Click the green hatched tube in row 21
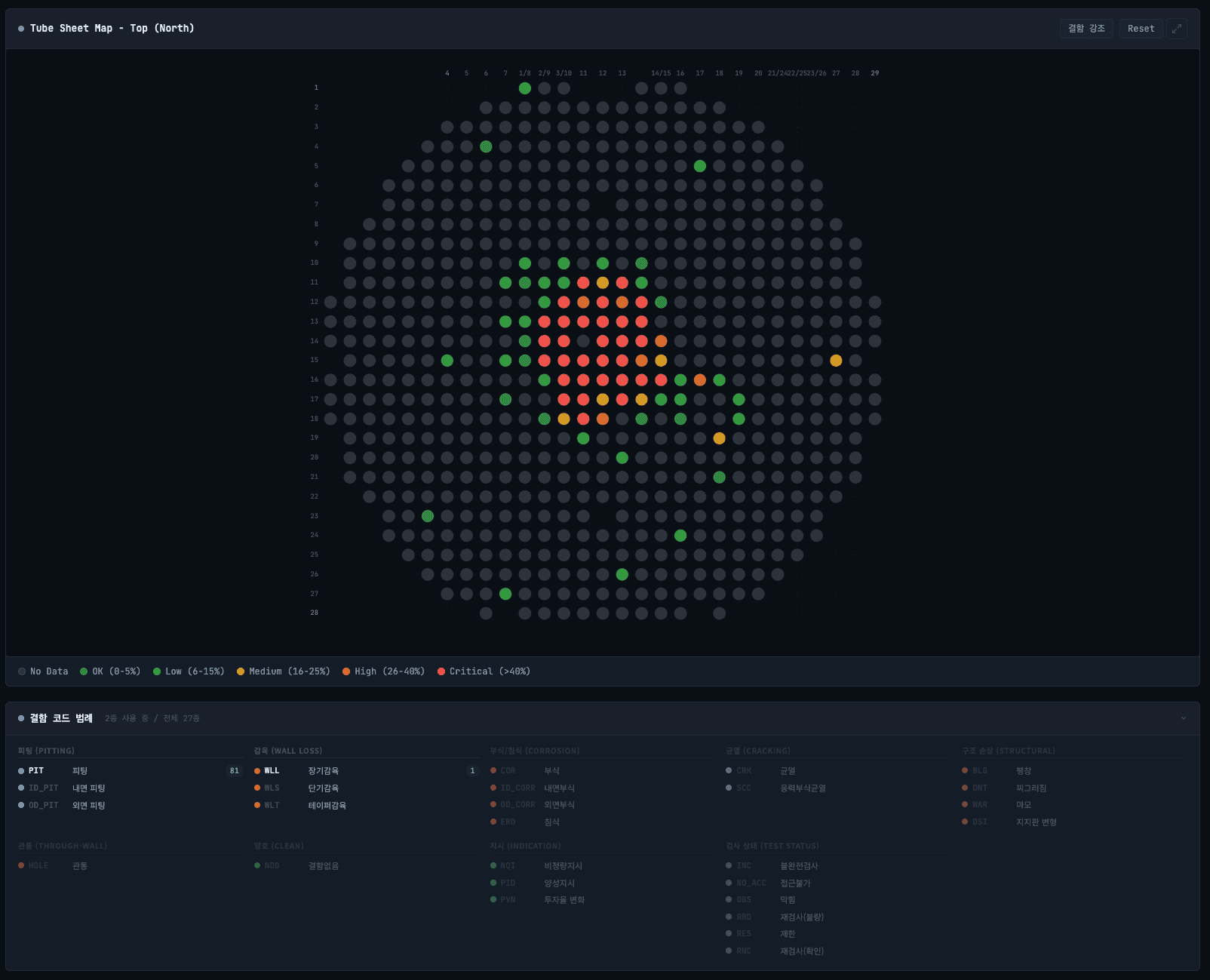The width and height of the screenshot is (1210, 980). (x=719, y=477)
